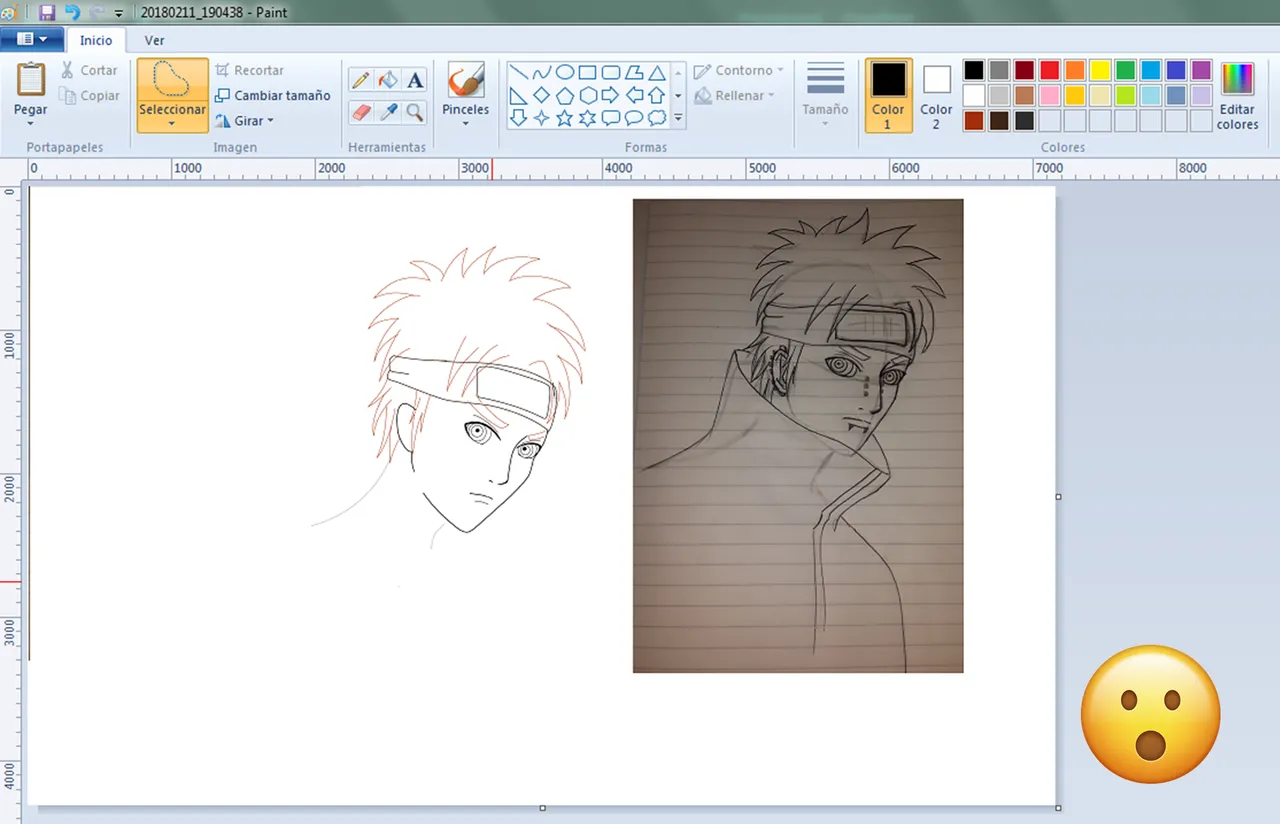The width and height of the screenshot is (1280, 824).
Task: Pick the orange color swatch
Action: click(x=1074, y=70)
